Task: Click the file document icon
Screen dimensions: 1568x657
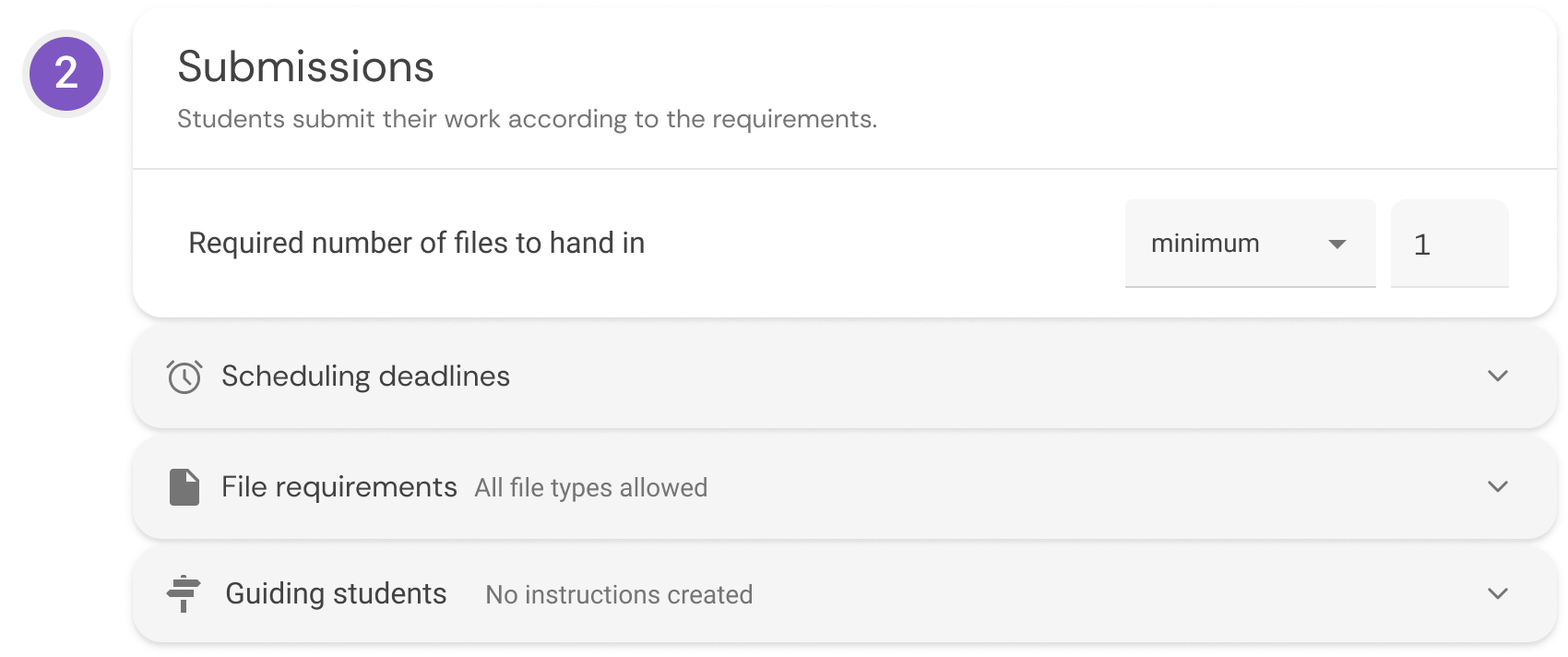Action: (184, 487)
